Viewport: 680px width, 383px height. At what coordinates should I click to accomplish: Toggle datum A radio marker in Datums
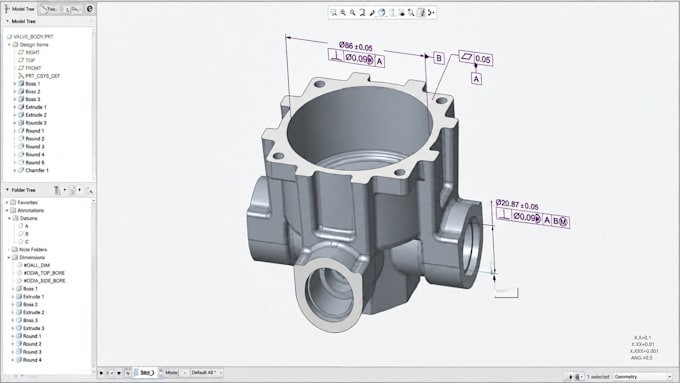(20, 226)
